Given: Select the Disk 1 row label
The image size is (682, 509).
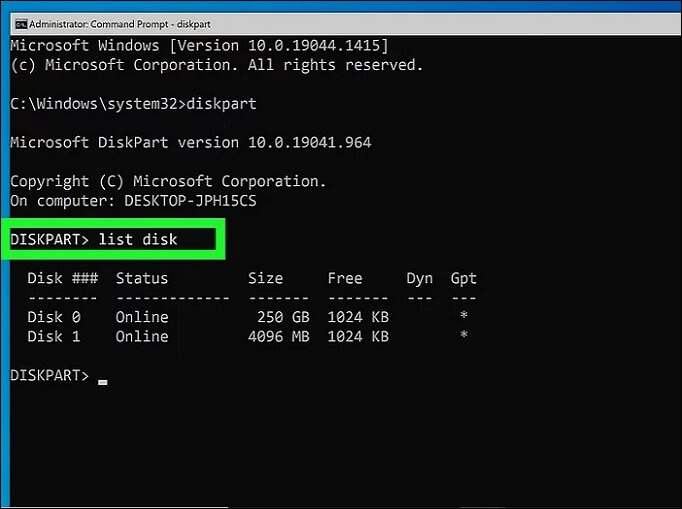Looking at the screenshot, I should click(x=54, y=336).
